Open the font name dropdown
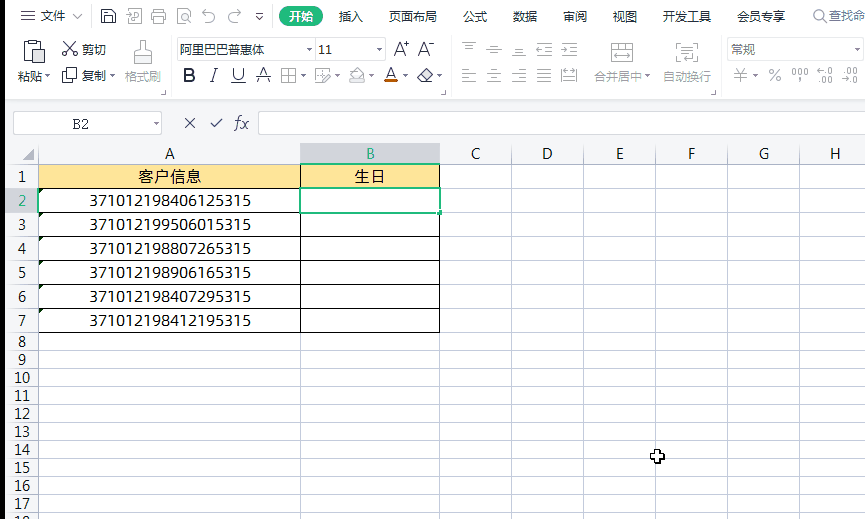The height and width of the screenshot is (519, 865). tap(309, 50)
